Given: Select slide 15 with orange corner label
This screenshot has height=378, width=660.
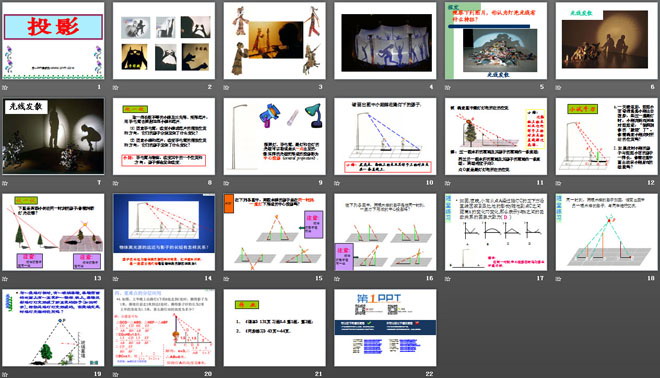Looking at the screenshot, I should pos(274,232).
